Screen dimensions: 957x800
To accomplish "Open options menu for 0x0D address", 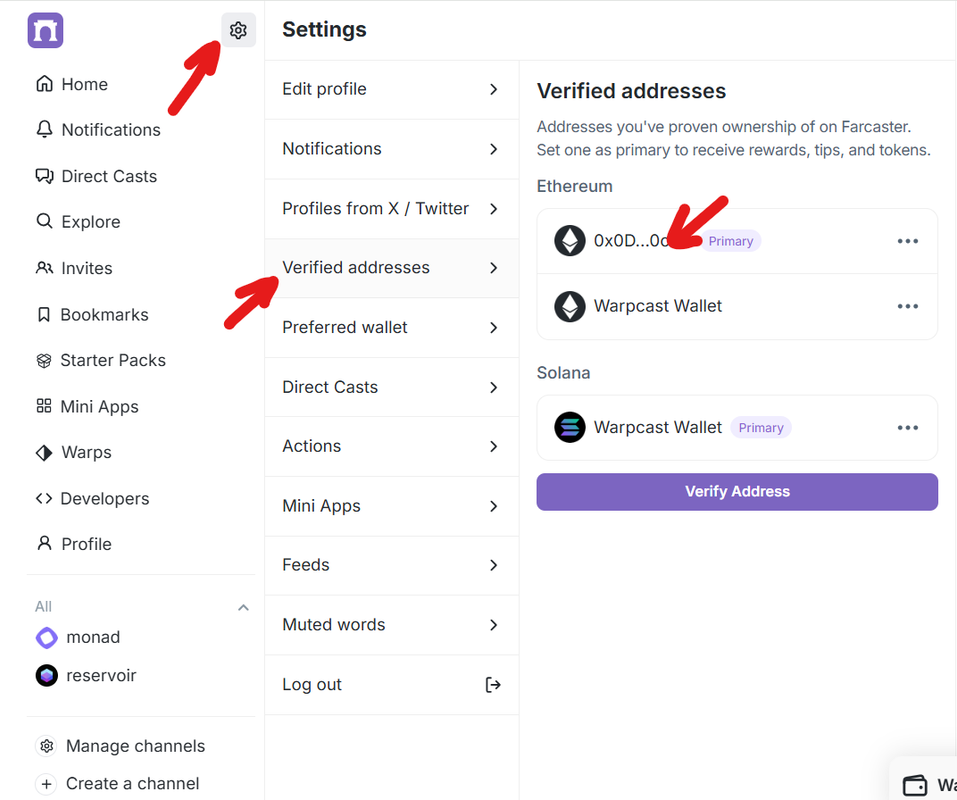I will tap(908, 241).
